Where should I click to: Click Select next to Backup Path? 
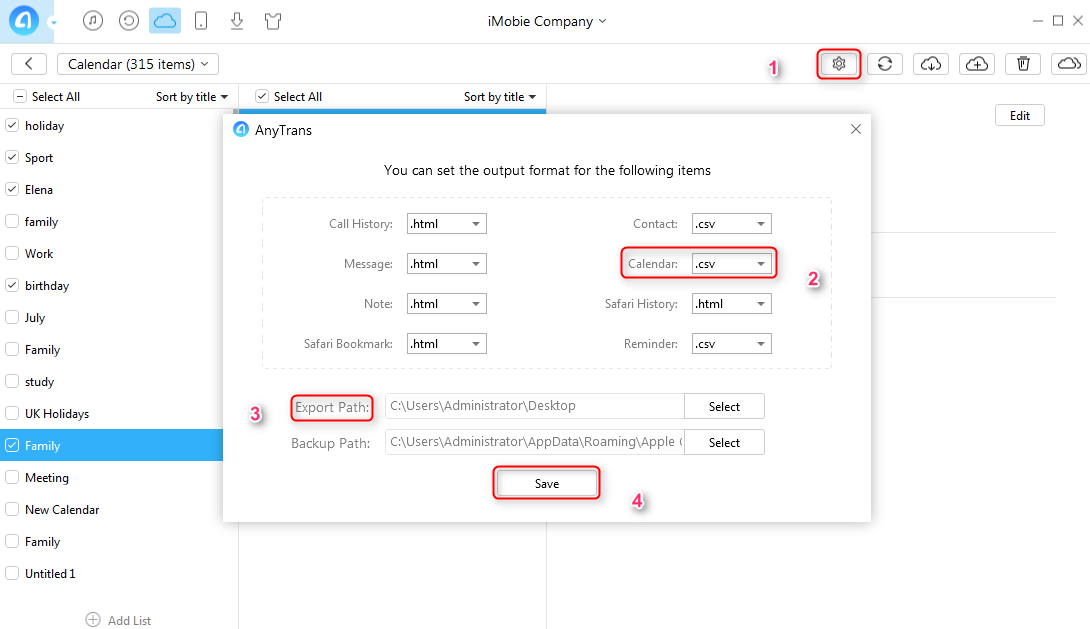[x=724, y=443]
